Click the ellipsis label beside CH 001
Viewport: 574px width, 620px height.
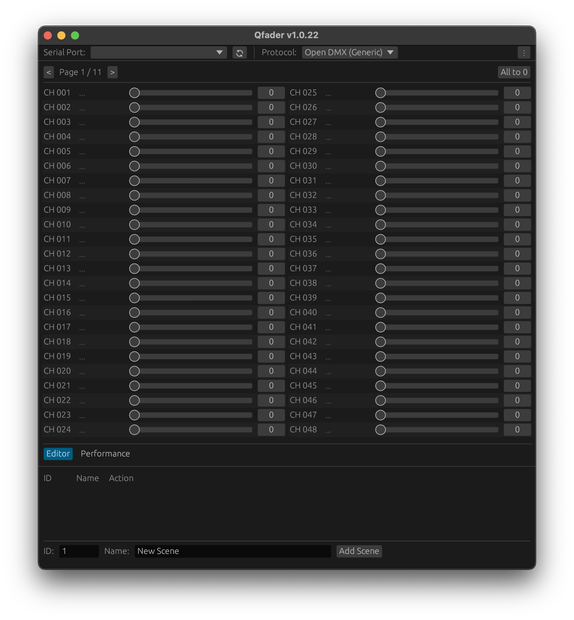82,94
